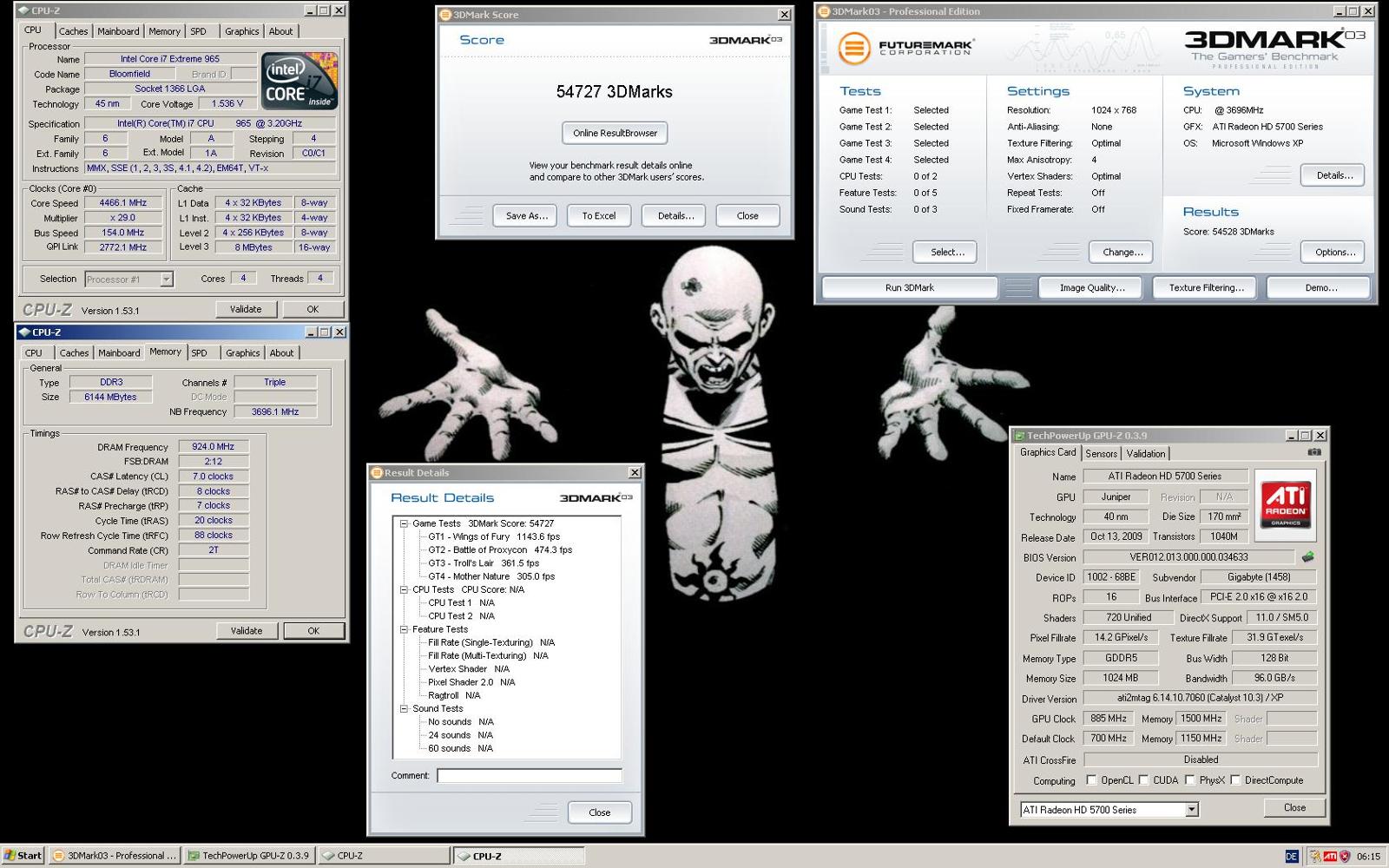Collapse the CPU Tests tree node
Screen dimensions: 1389x868
click(404, 589)
